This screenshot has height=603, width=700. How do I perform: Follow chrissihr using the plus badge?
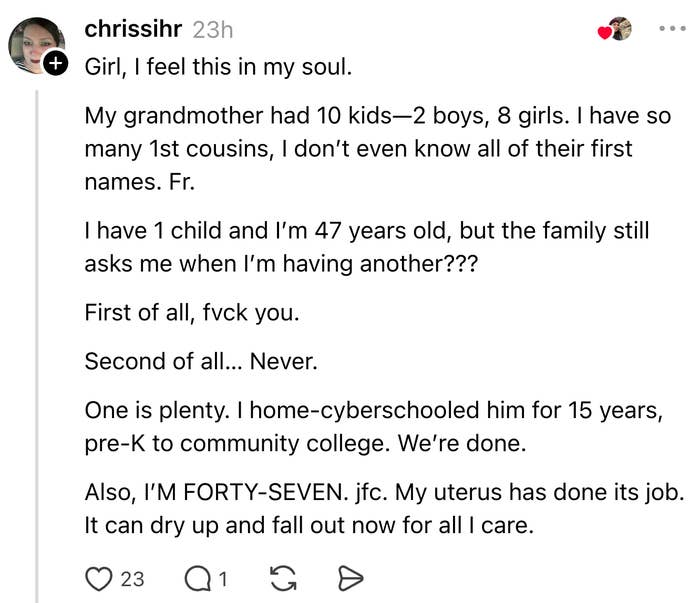point(56,65)
